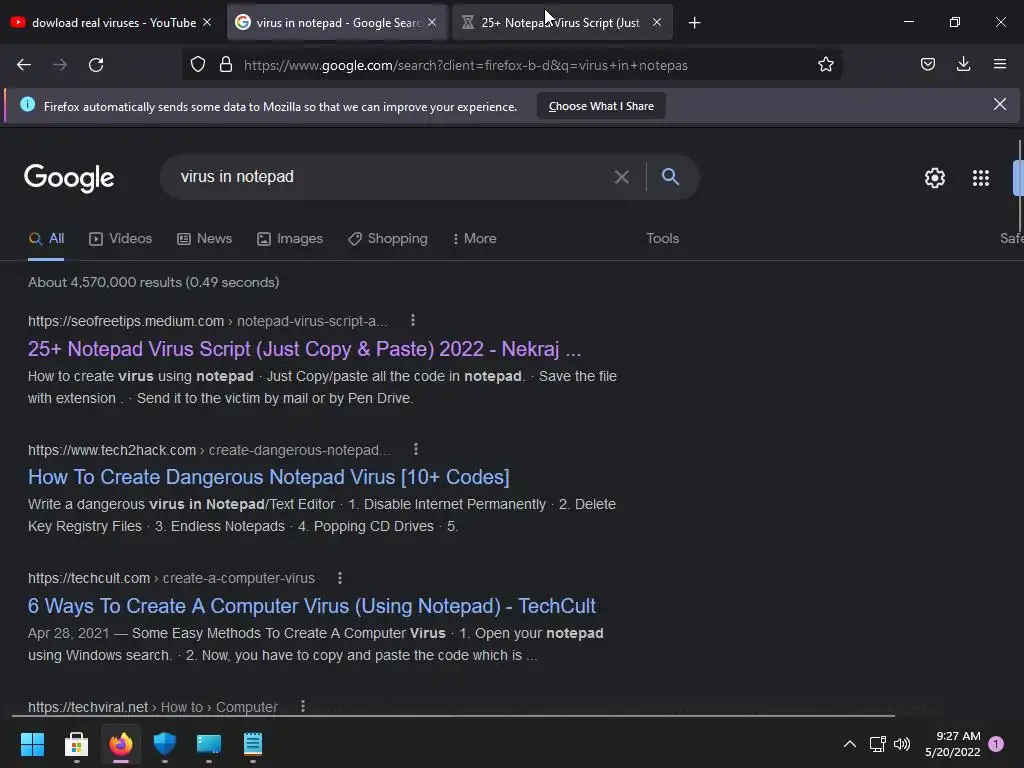Click the forward navigation arrow
The width and height of the screenshot is (1024, 768).
59,65
